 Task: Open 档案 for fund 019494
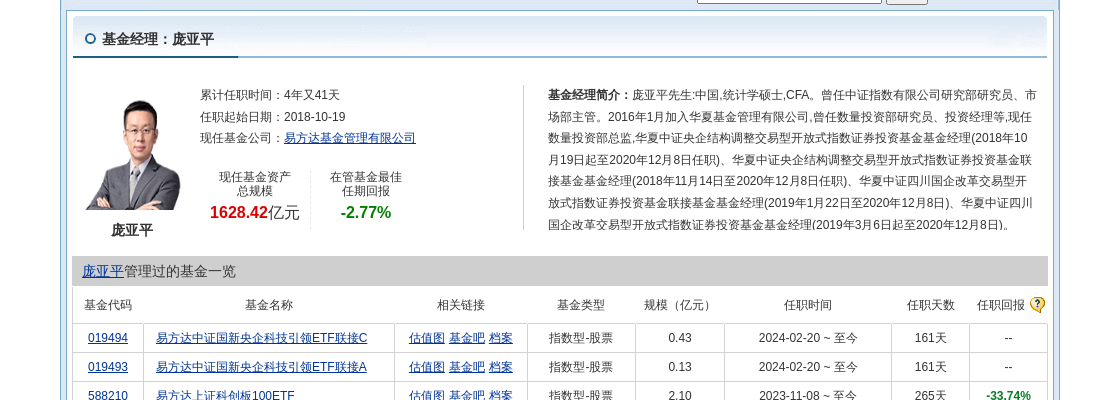coord(501,338)
